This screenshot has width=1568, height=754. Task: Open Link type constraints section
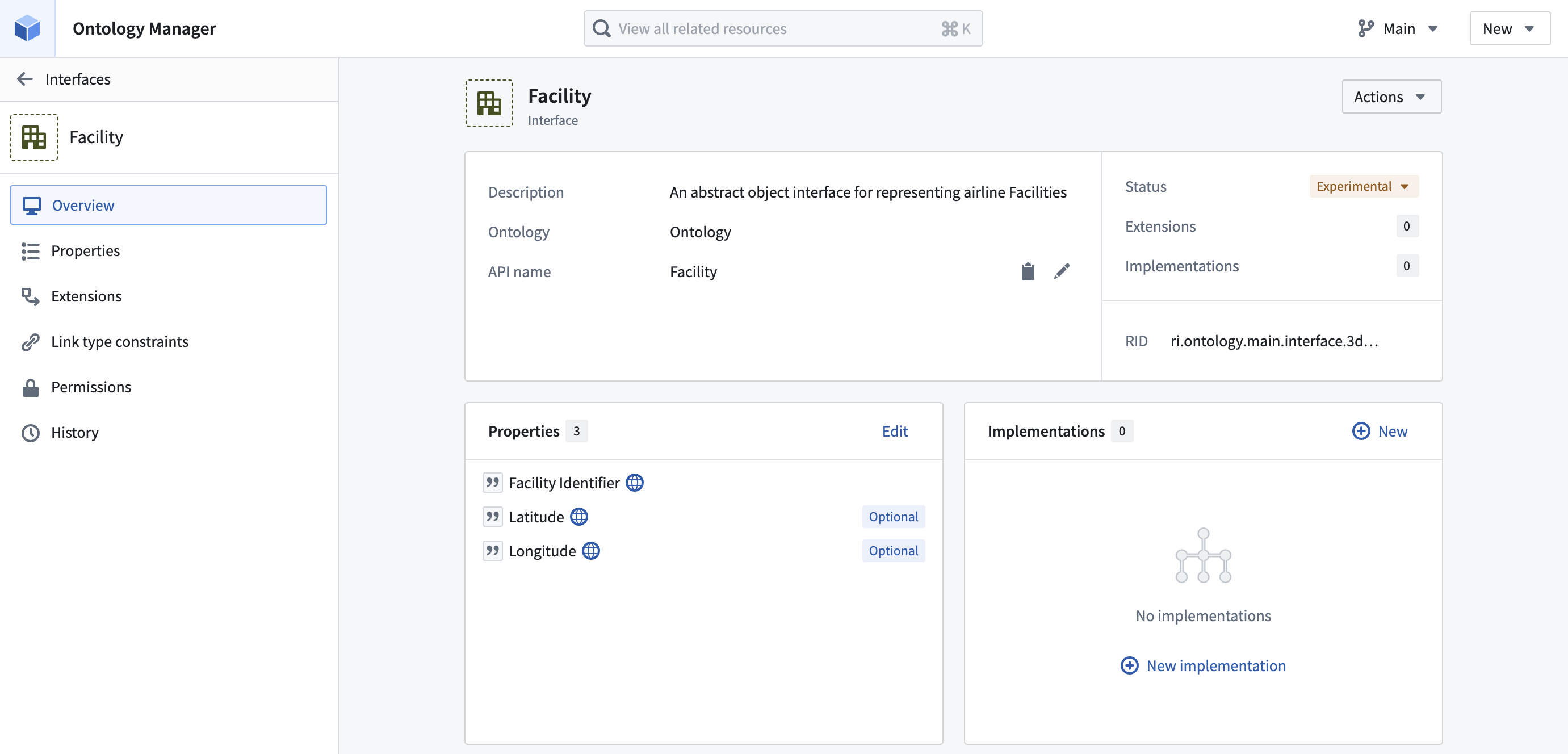point(169,341)
